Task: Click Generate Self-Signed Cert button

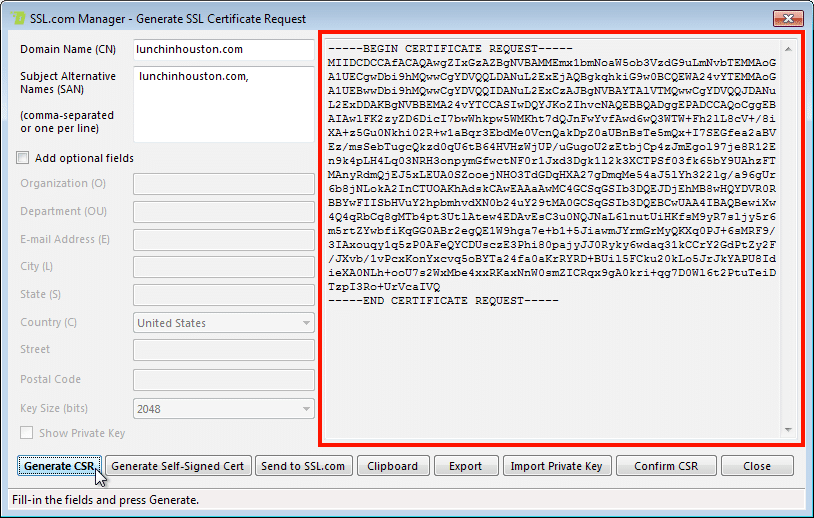Action: (x=178, y=466)
